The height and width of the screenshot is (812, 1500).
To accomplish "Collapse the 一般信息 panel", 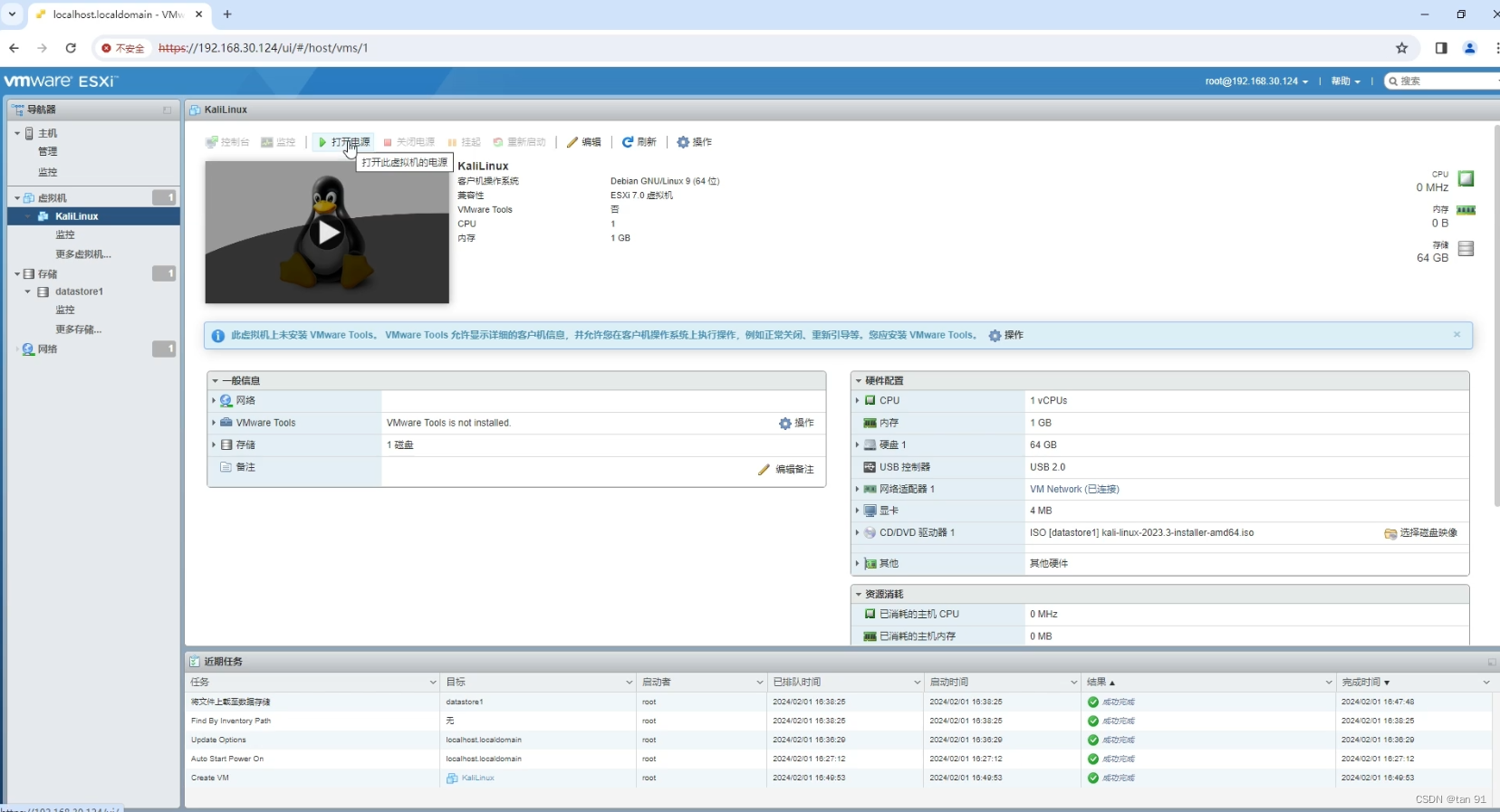I will [215, 380].
